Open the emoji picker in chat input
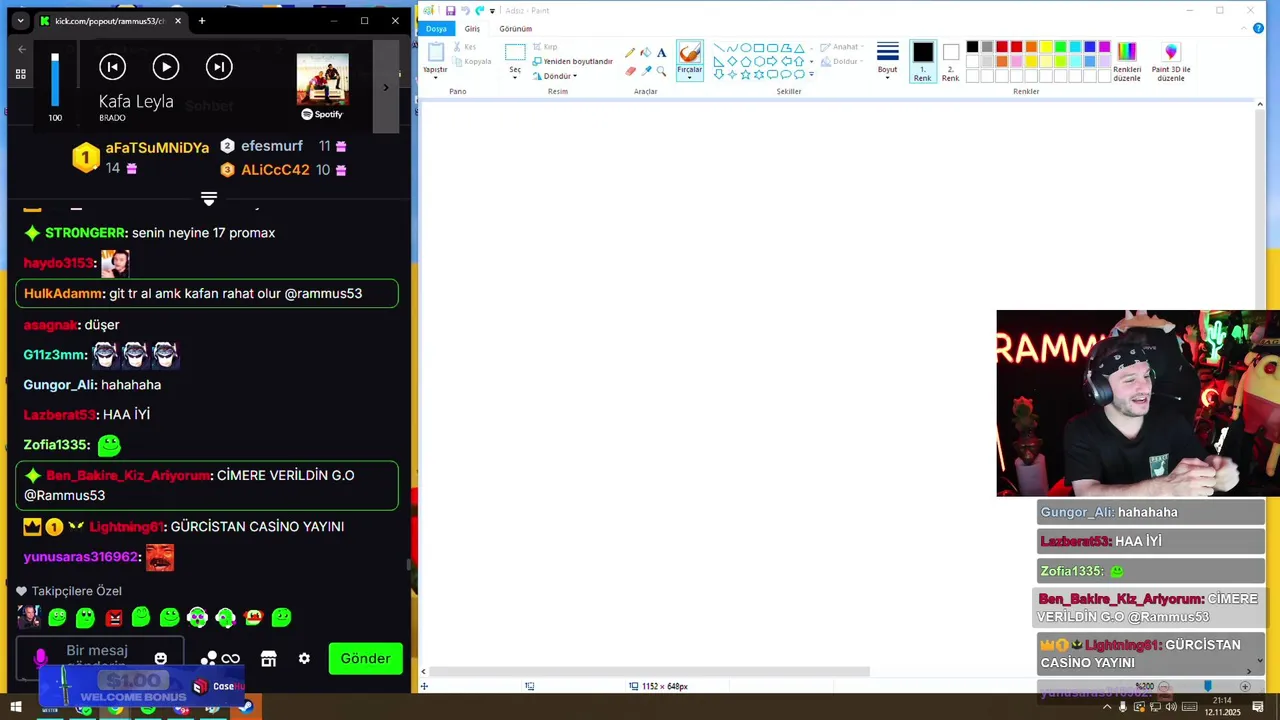 pyautogui.click(x=160, y=658)
